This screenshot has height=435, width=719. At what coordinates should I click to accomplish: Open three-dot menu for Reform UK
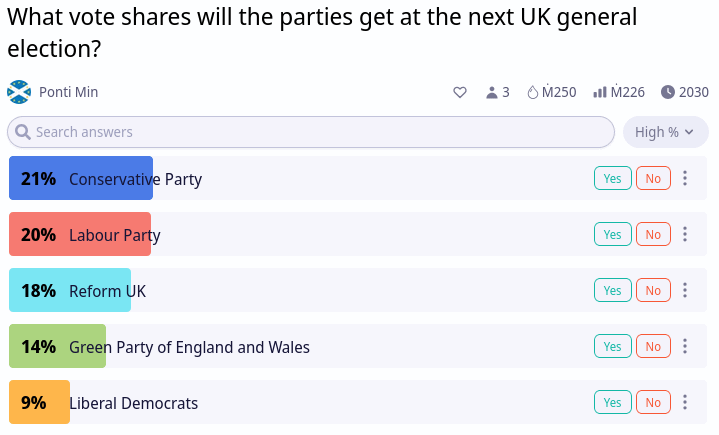click(685, 290)
